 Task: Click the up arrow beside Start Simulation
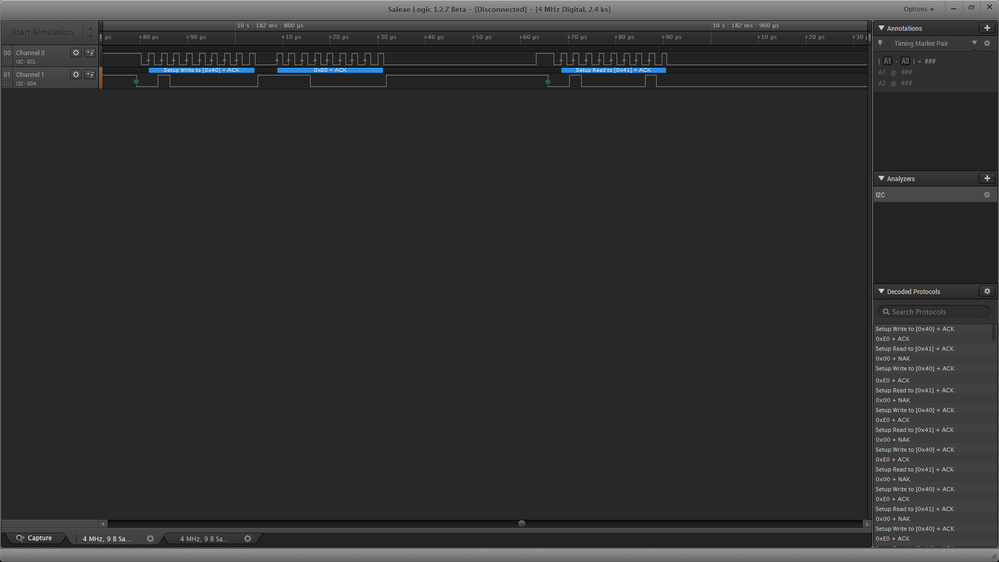pos(90,28)
